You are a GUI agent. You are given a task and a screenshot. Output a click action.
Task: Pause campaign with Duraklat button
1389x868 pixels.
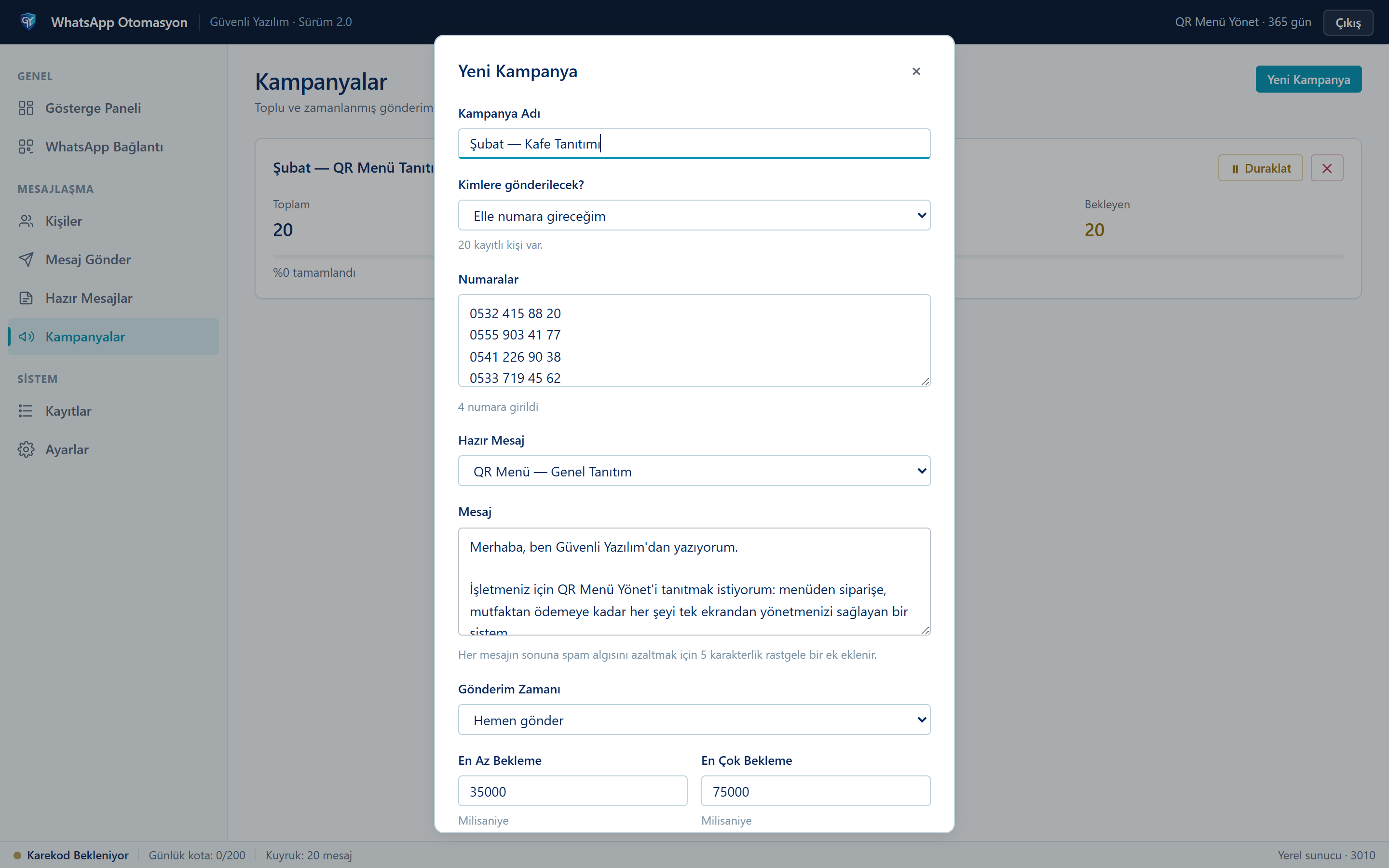click(x=1260, y=168)
